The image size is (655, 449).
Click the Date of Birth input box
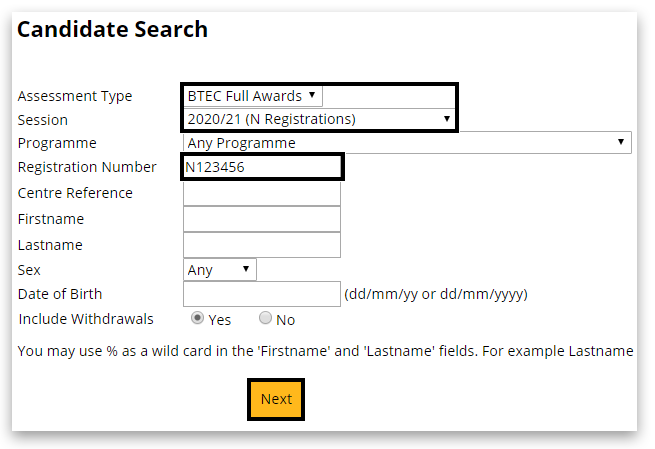point(262,294)
